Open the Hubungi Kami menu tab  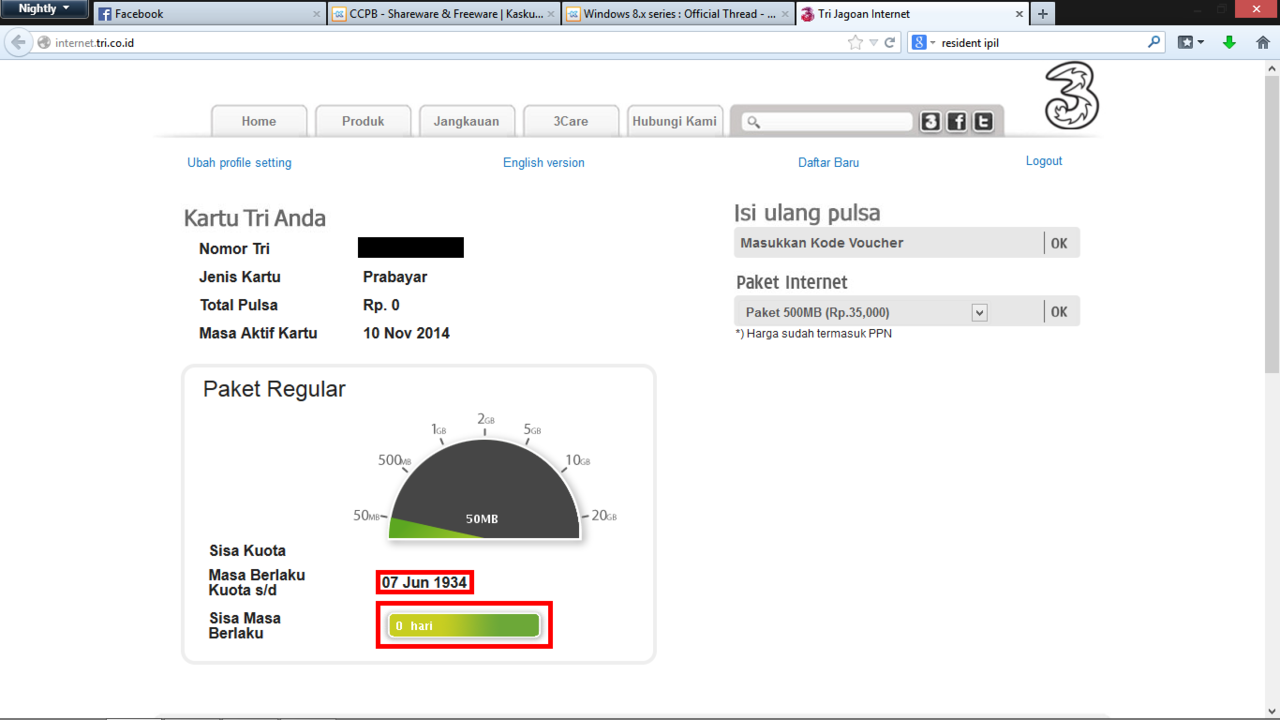click(x=675, y=121)
